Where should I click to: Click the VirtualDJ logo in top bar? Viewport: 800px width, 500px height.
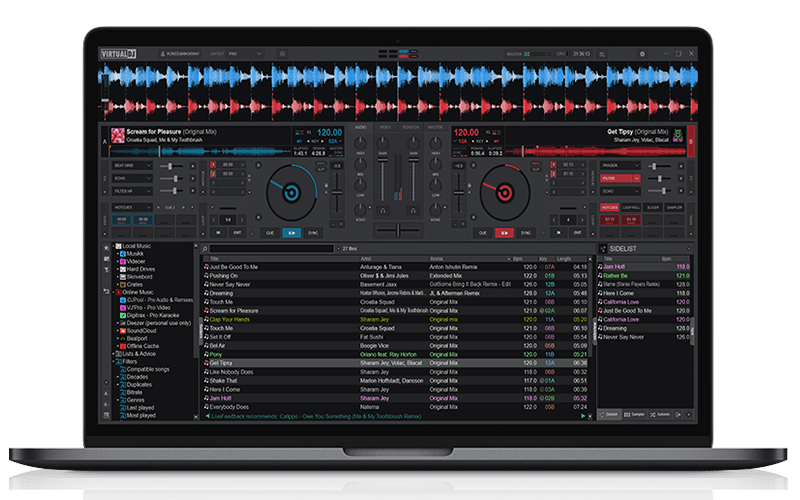pos(119,53)
